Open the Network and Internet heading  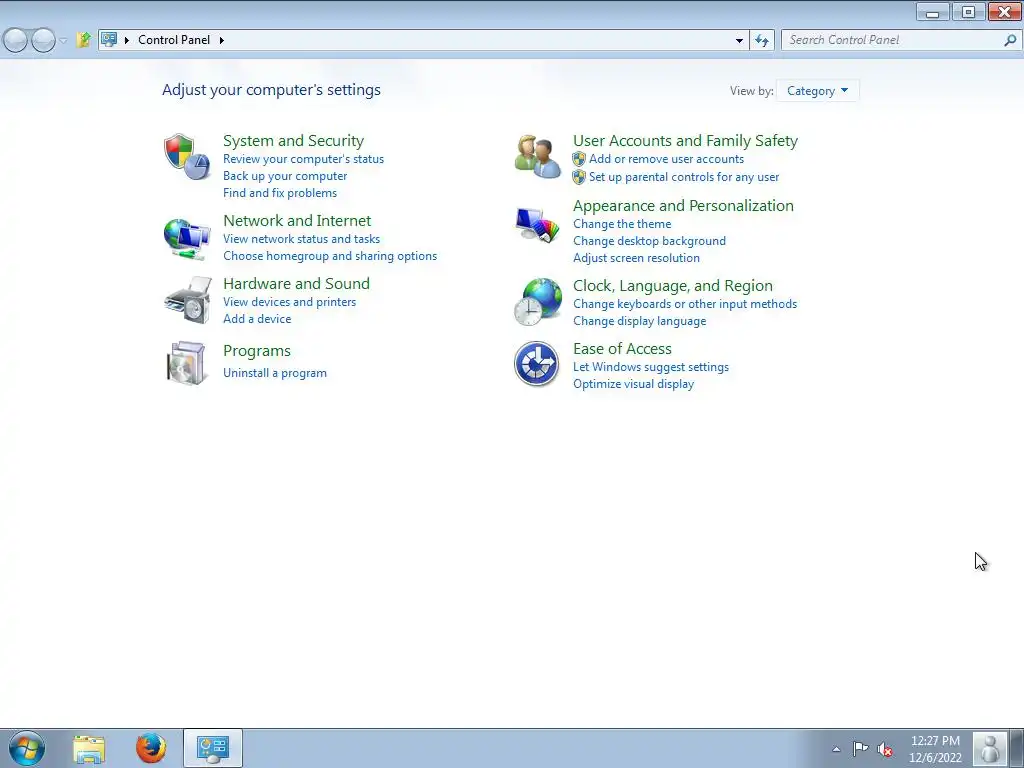[296, 221]
